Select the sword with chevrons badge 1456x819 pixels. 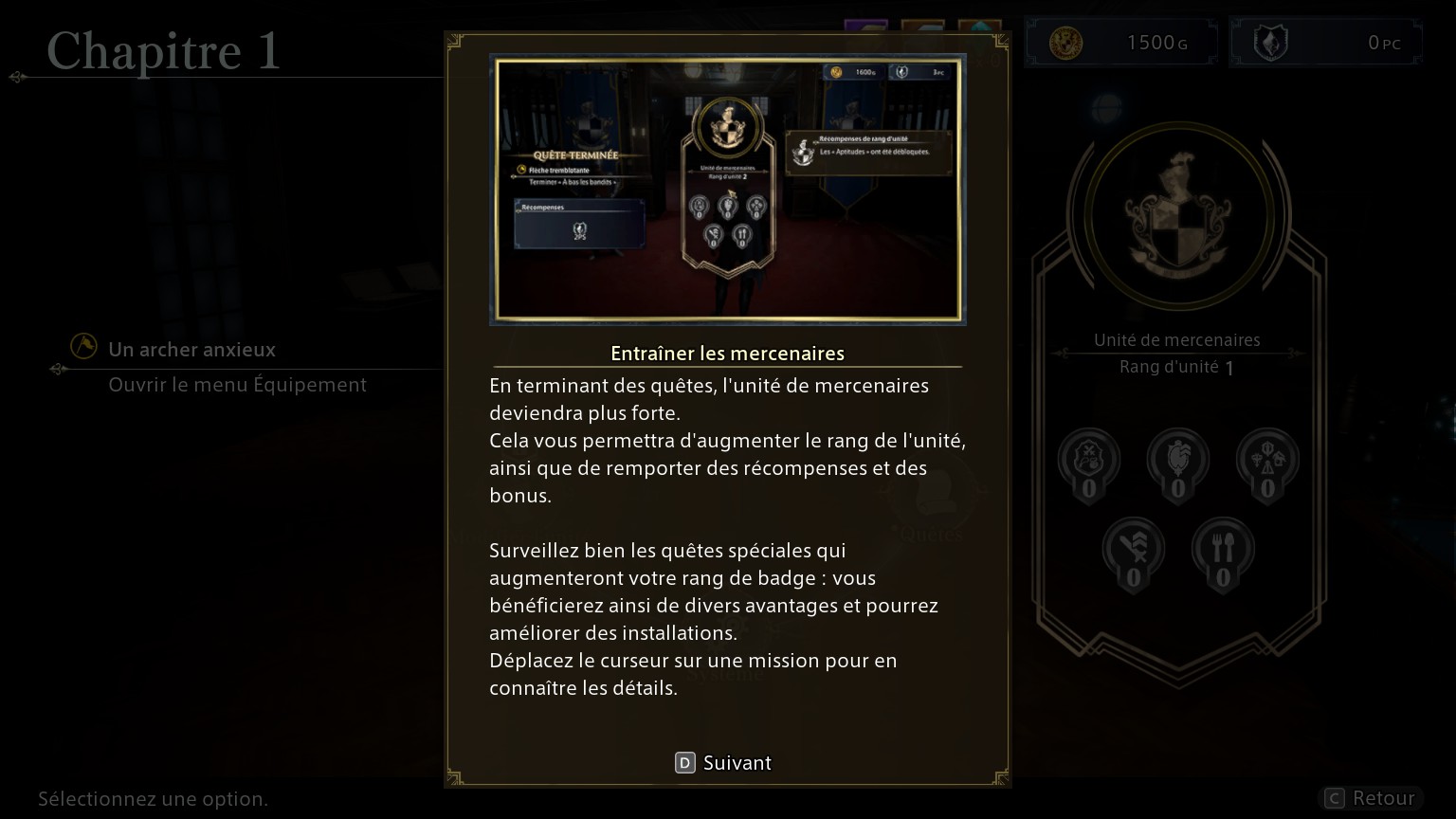pos(1134,555)
